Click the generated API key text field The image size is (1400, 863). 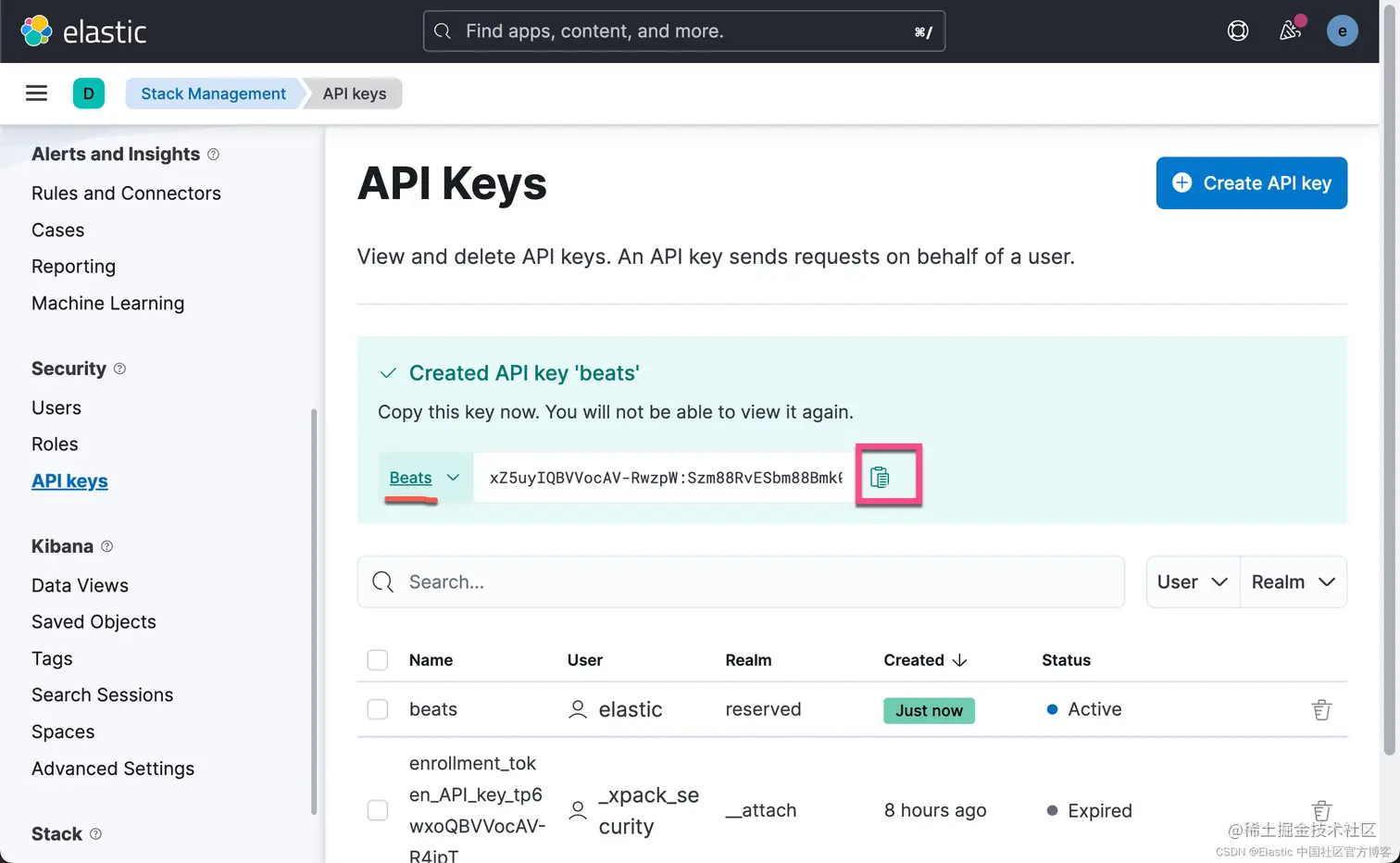[x=665, y=478]
